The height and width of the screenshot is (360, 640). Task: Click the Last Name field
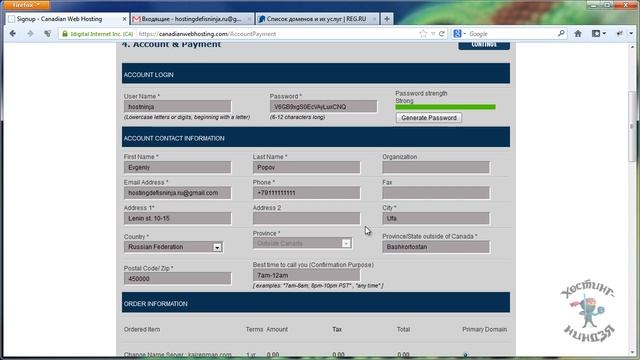point(306,167)
